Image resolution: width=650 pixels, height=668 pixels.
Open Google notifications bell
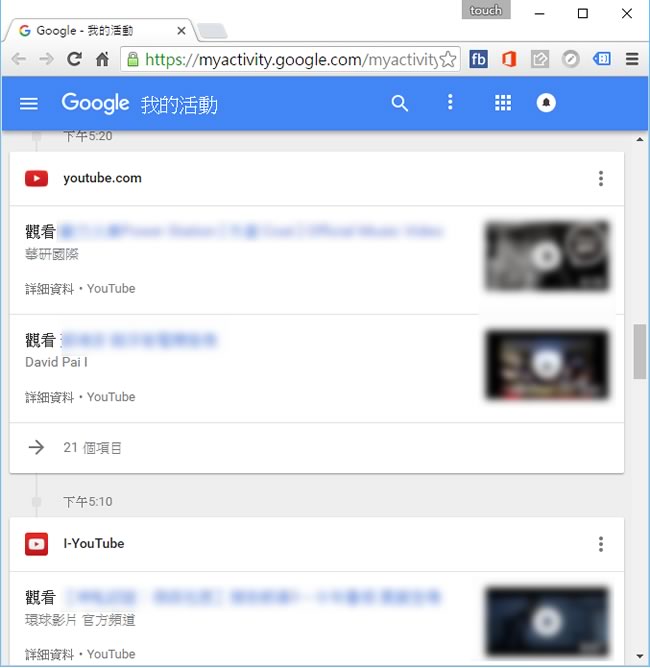pos(546,103)
